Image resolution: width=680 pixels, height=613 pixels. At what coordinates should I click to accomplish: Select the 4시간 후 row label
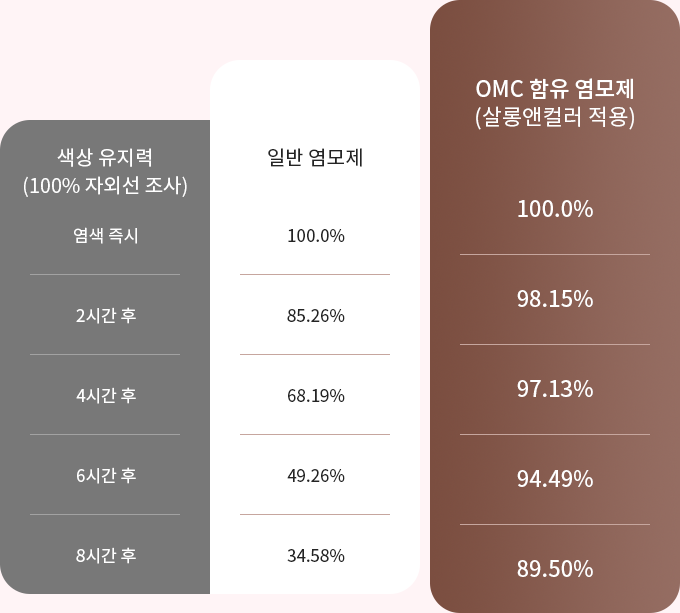pyautogui.click(x=106, y=395)
